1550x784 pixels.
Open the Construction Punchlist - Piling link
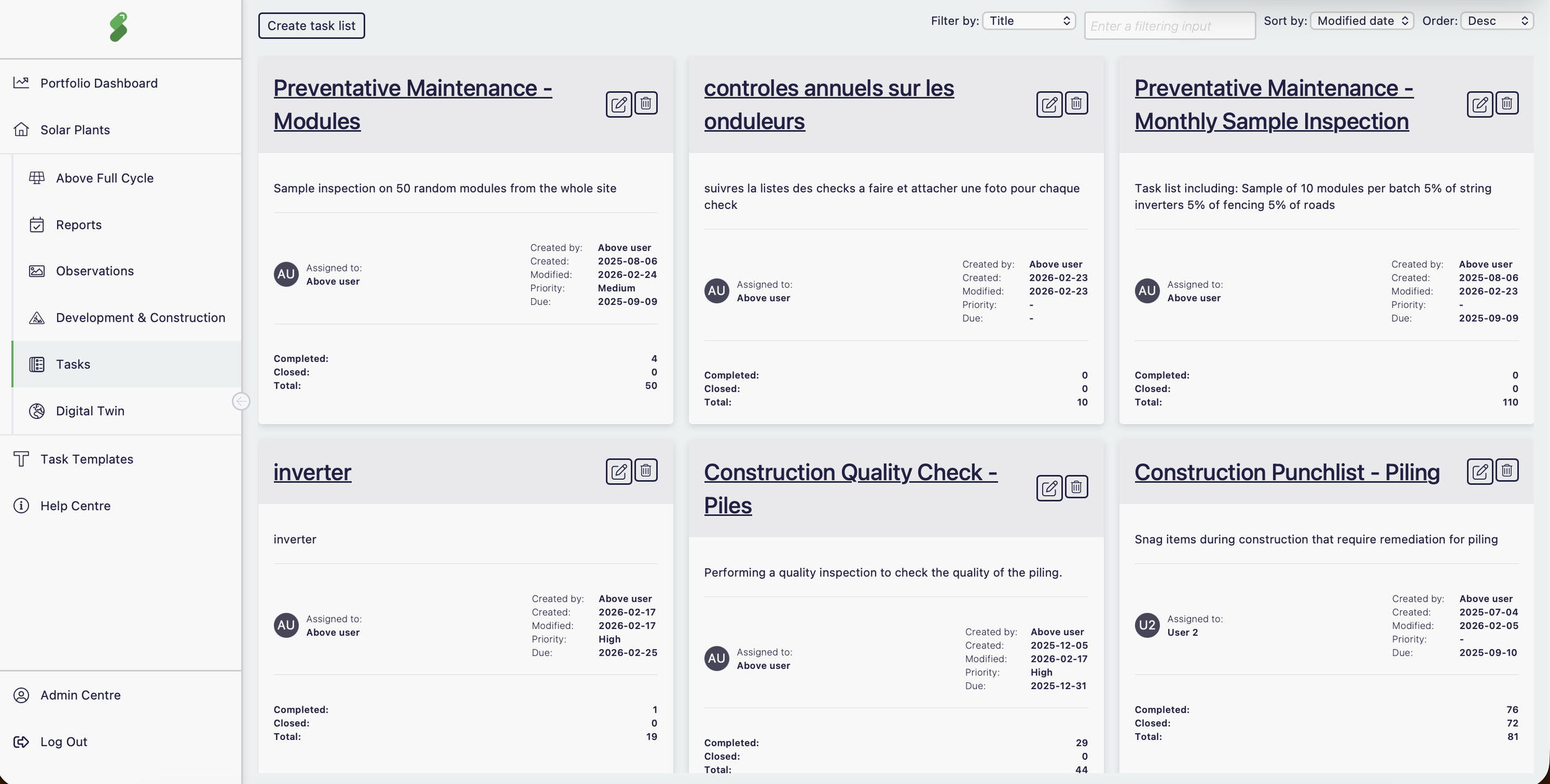point(1286,472)
